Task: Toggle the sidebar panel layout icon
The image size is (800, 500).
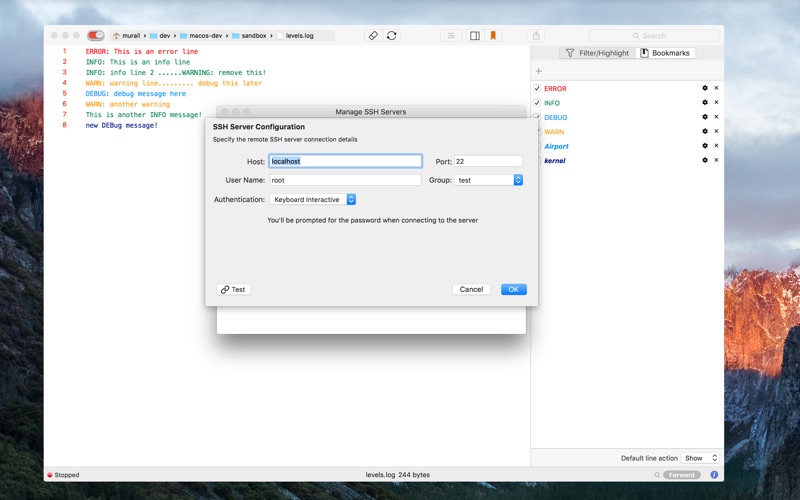Action: click(x=474, y=35)
